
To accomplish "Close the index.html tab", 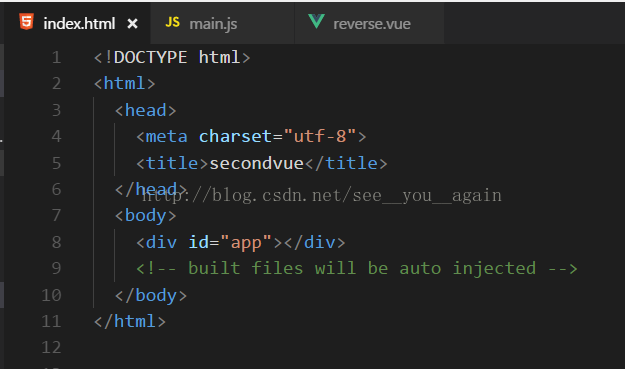I will coord(132,24).
